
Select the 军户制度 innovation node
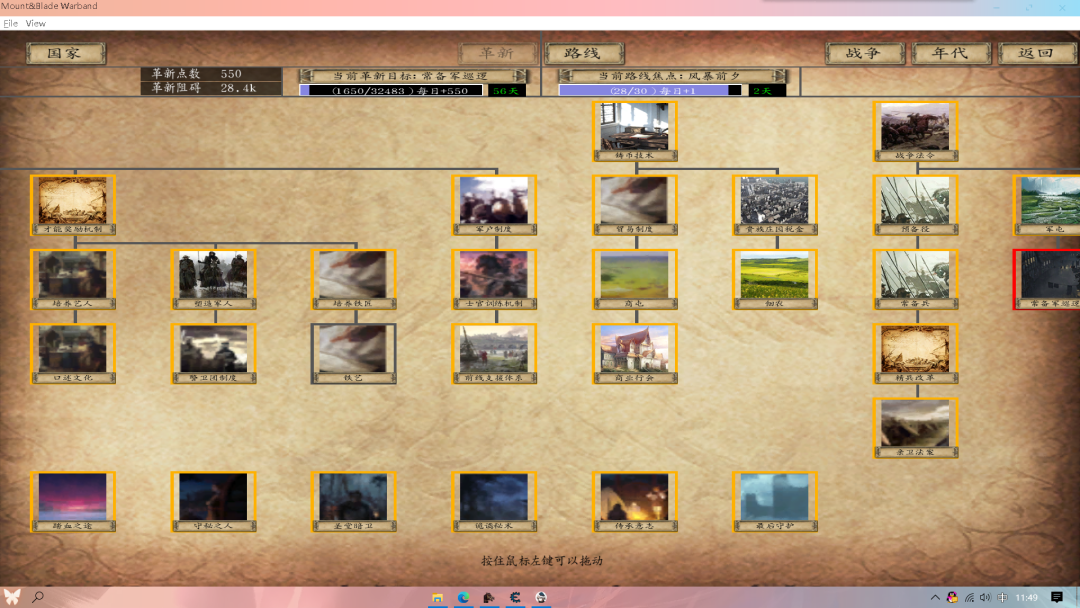pyautogui.click(x=494, y=205)
